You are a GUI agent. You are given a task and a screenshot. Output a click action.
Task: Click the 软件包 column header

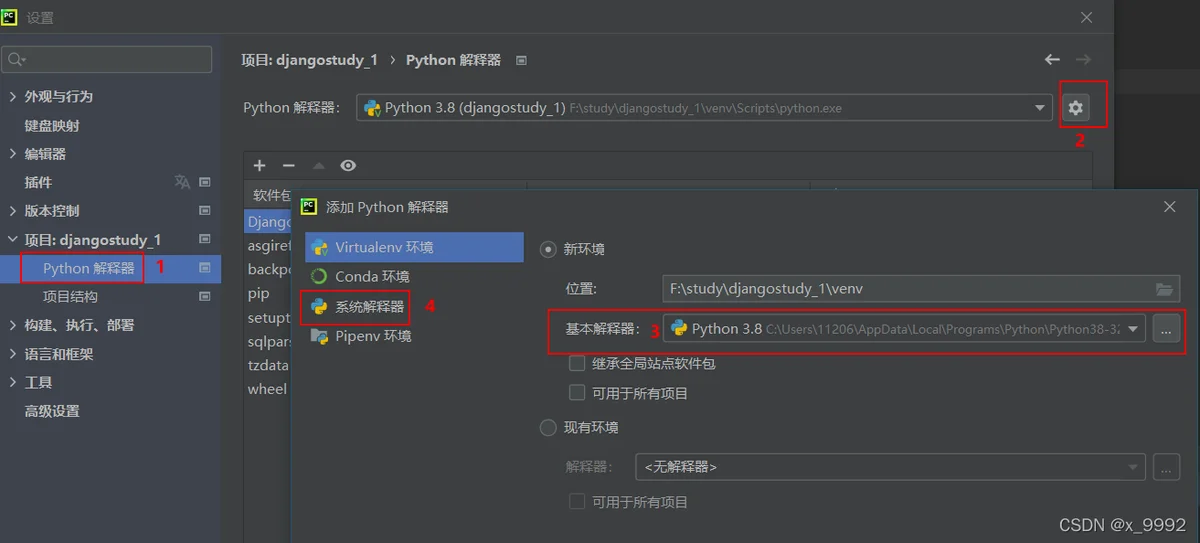tap(272, 195)
